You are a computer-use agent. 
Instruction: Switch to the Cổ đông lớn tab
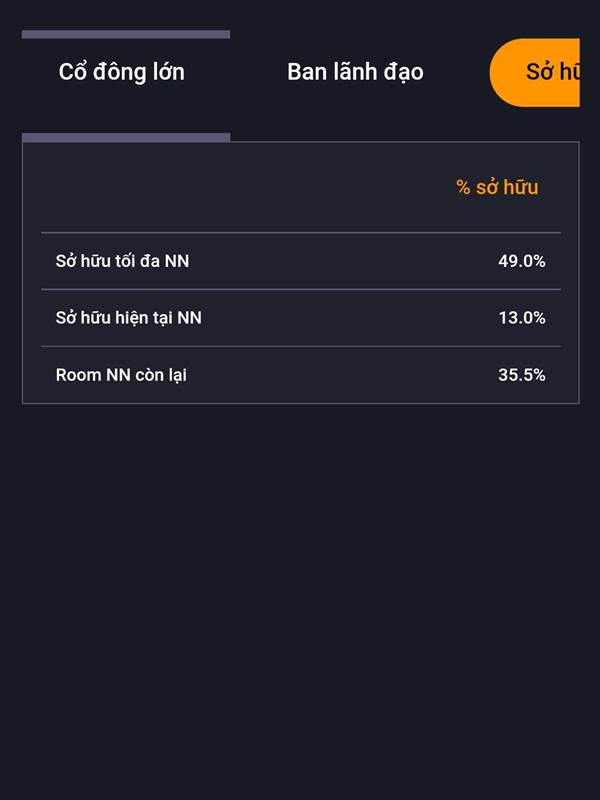coord(121,72)
